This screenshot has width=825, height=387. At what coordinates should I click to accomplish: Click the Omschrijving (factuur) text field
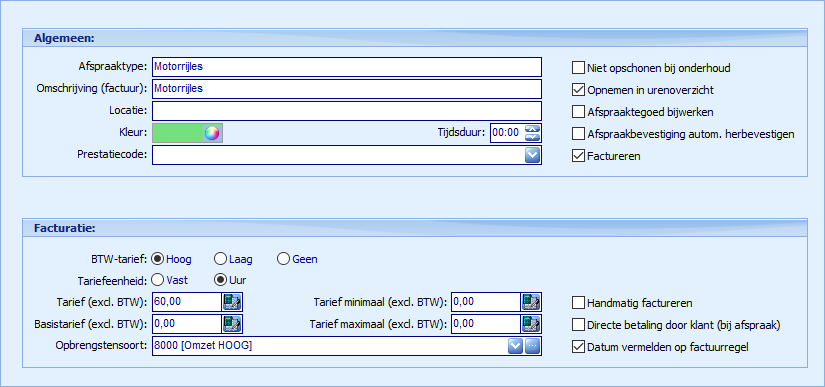tap(347, 89)
